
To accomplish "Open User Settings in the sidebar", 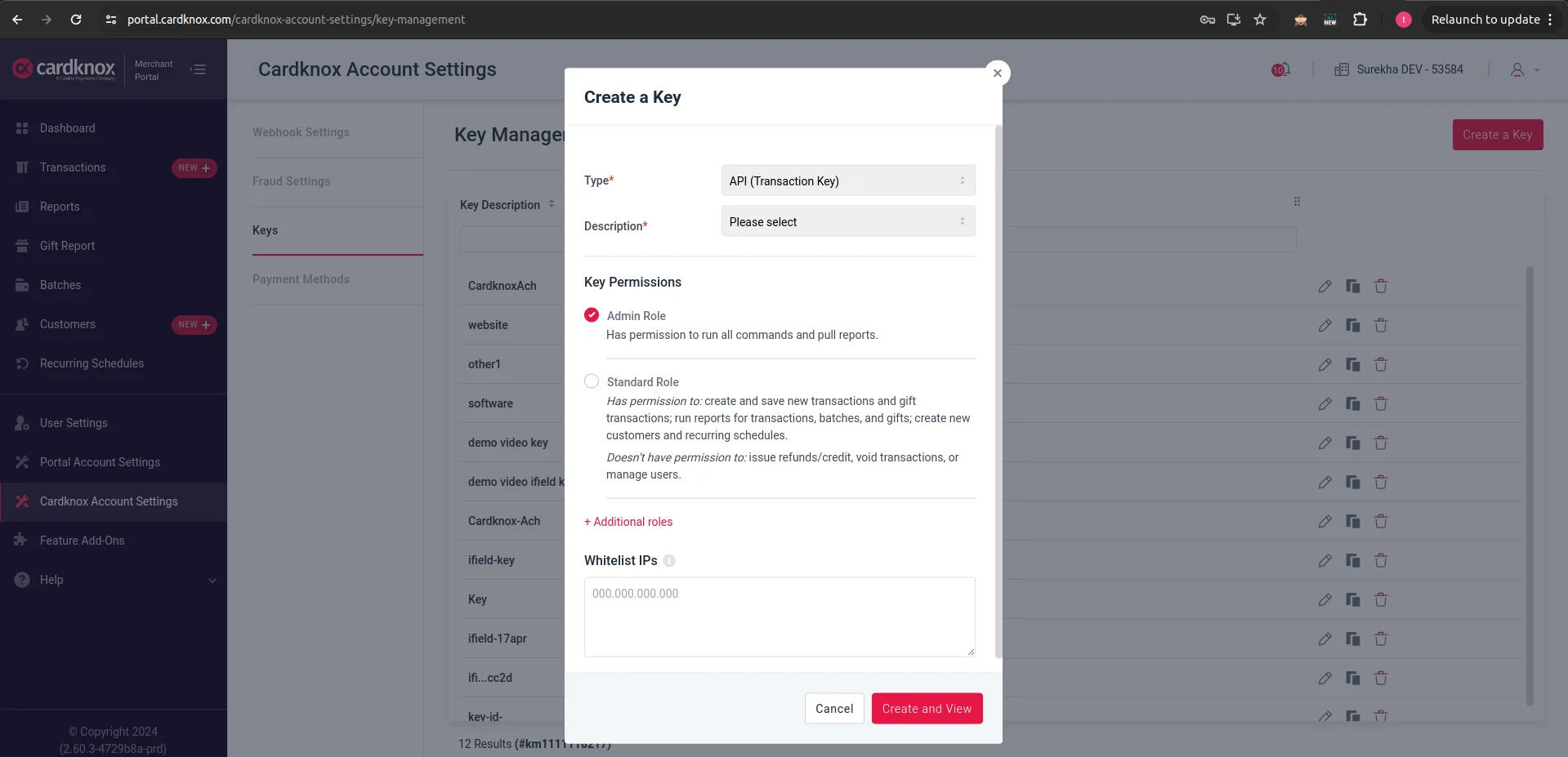I will (74, 423).
